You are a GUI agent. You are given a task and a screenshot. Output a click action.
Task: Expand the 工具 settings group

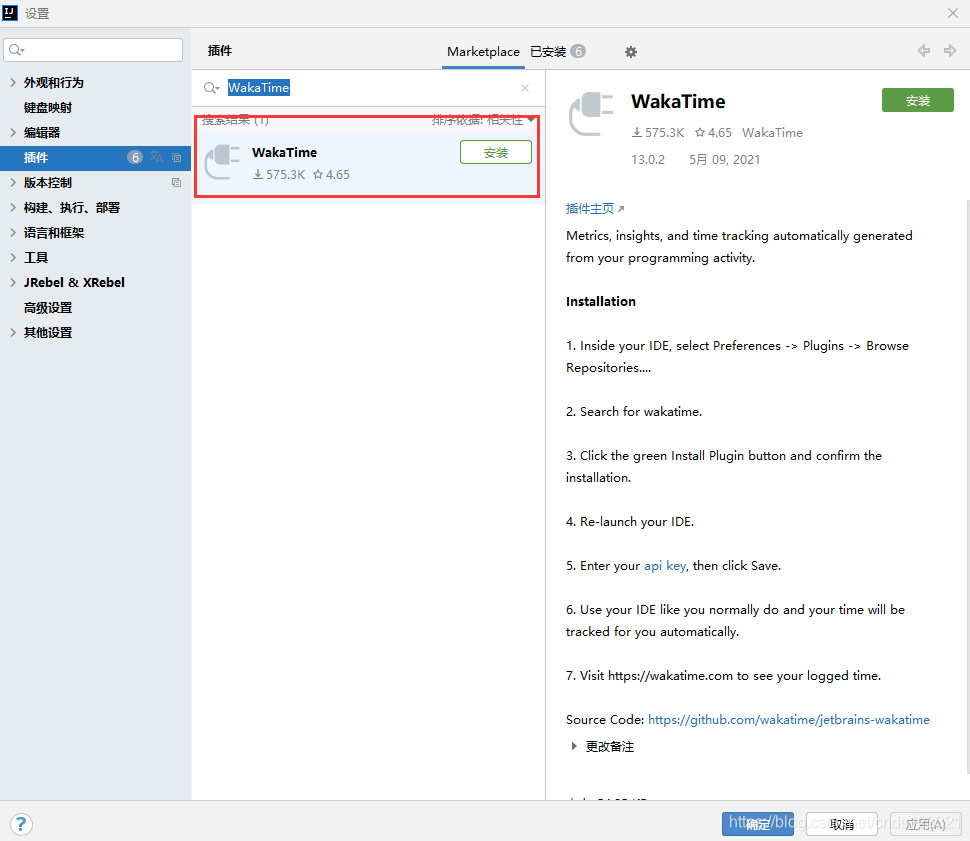click(13, 257)
